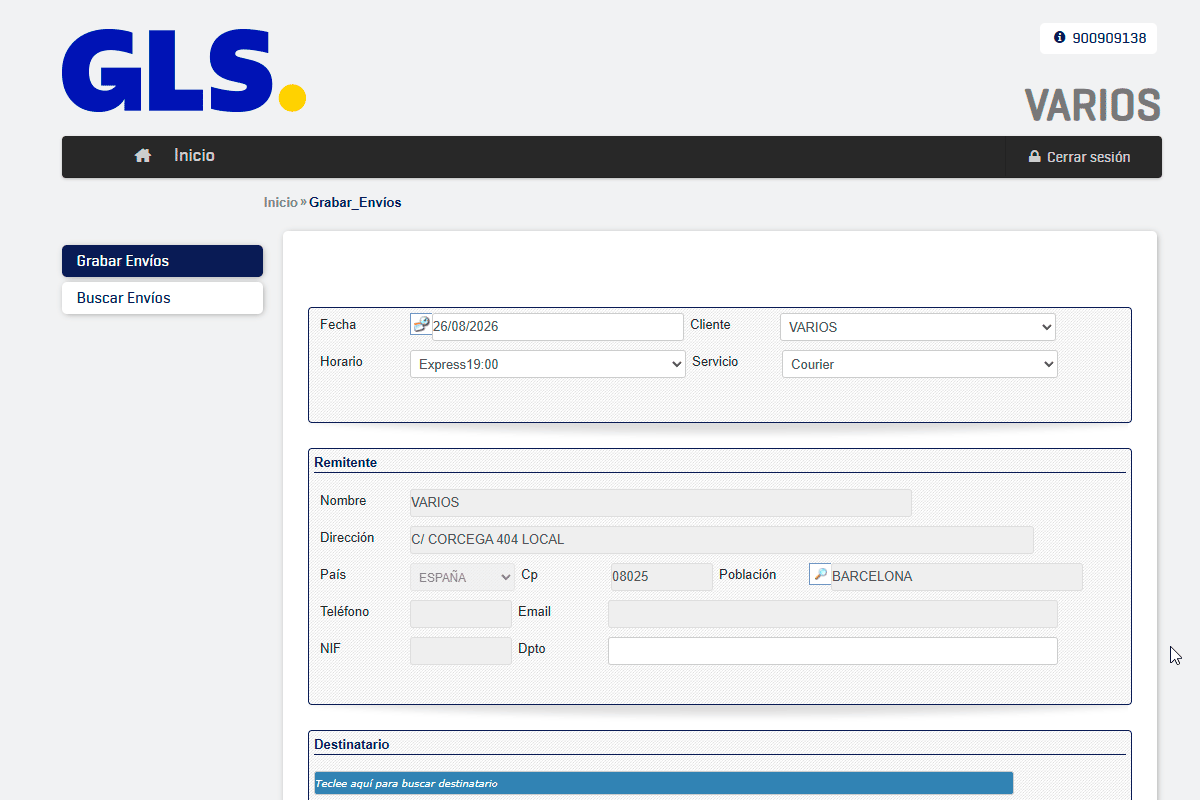1200x800 pixels.
Task: Open the País dropdown showing ESPAÑA
Action: pos(463,577)
